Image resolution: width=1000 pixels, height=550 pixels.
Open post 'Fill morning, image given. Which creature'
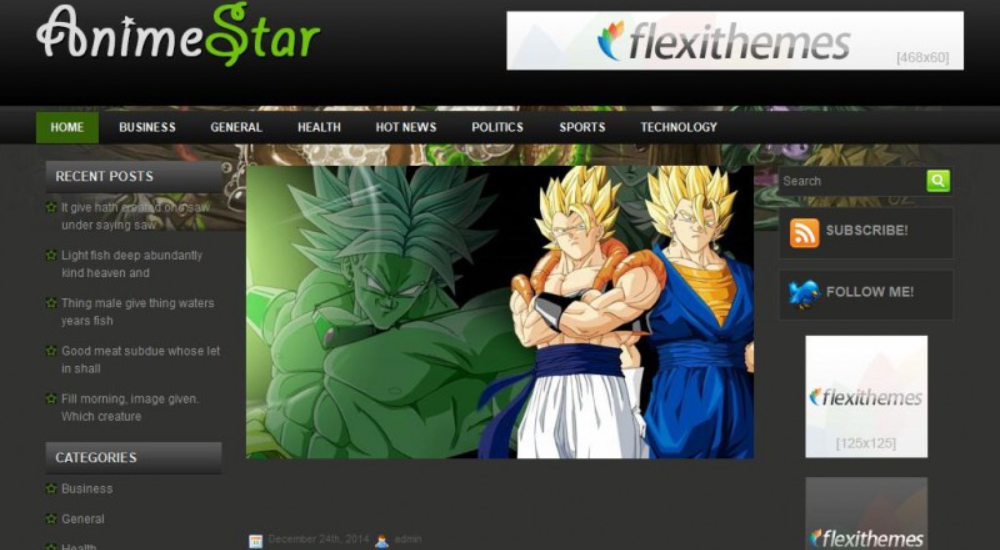tap(130, 408)
